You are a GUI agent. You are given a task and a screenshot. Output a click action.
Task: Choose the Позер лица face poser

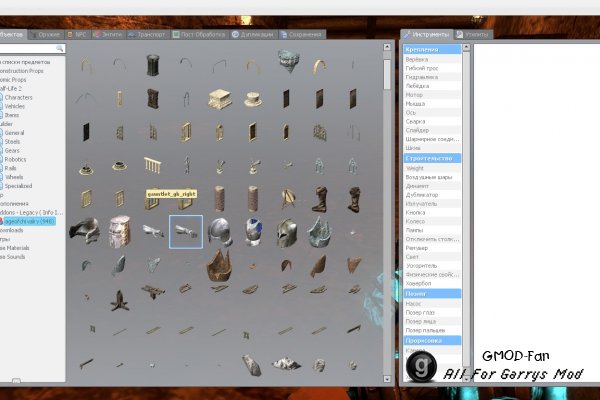click(432, 322)
